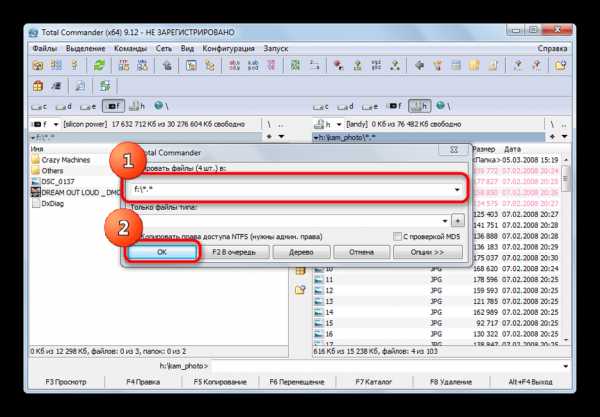This screenshot has height=417, width=600.
Task: Select drive h button in right panel
Action: [419, 106]
